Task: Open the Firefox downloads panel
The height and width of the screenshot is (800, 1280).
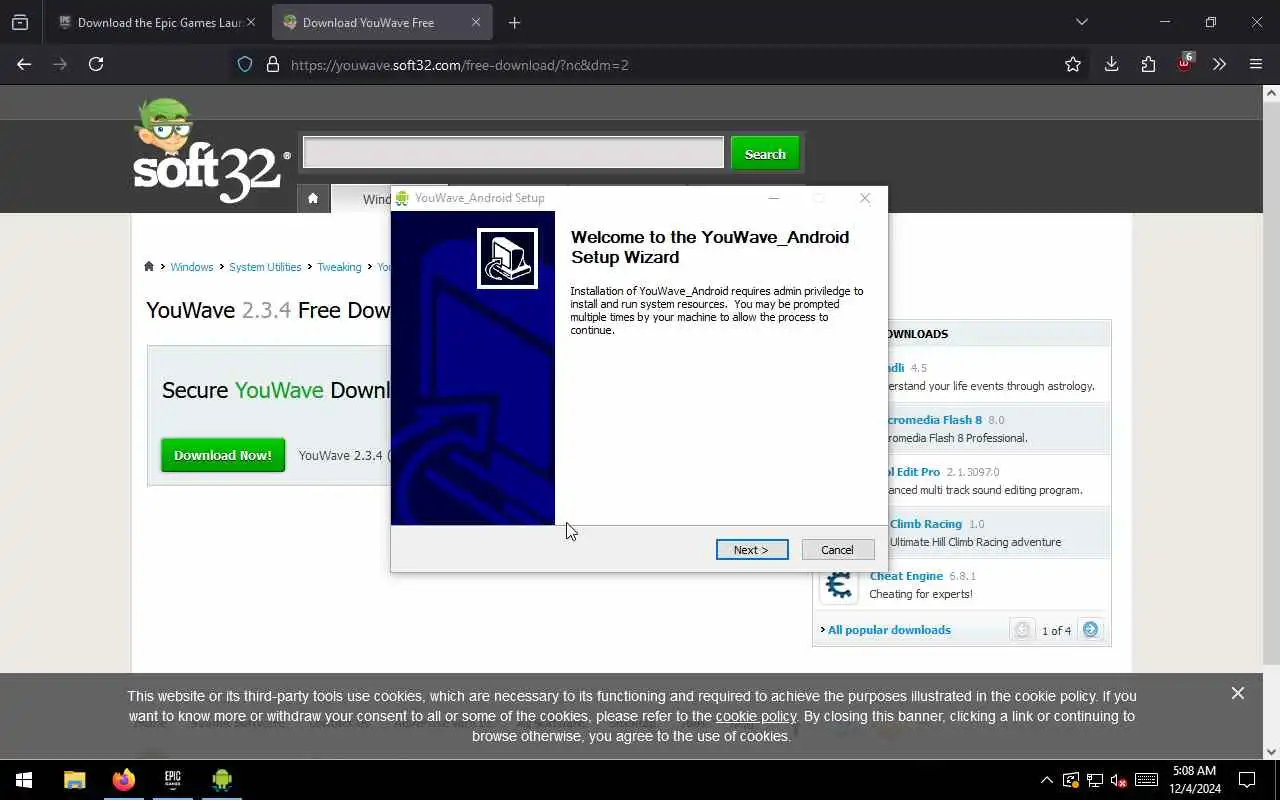Action: point(1111,64)
